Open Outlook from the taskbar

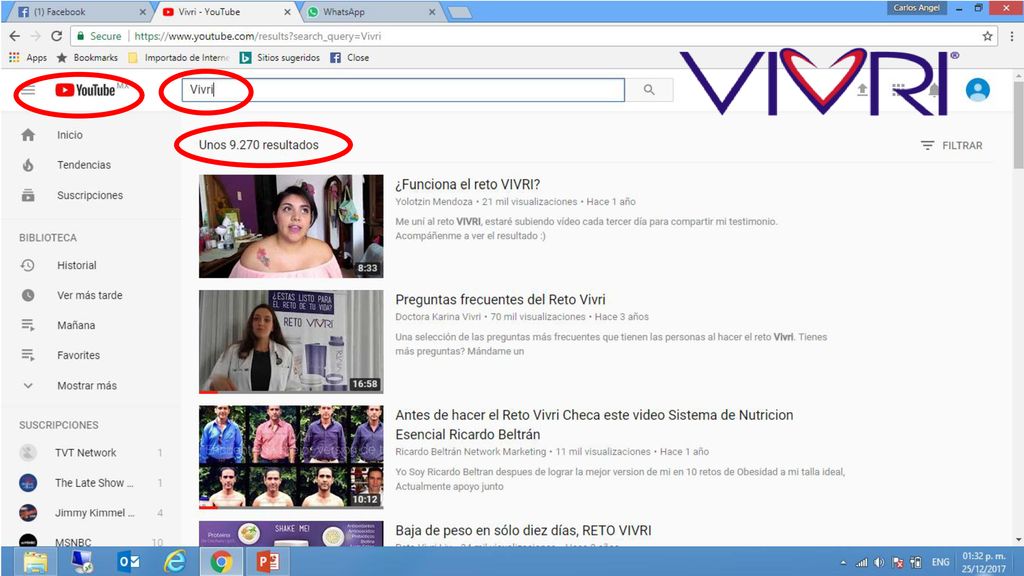(129, 562)
